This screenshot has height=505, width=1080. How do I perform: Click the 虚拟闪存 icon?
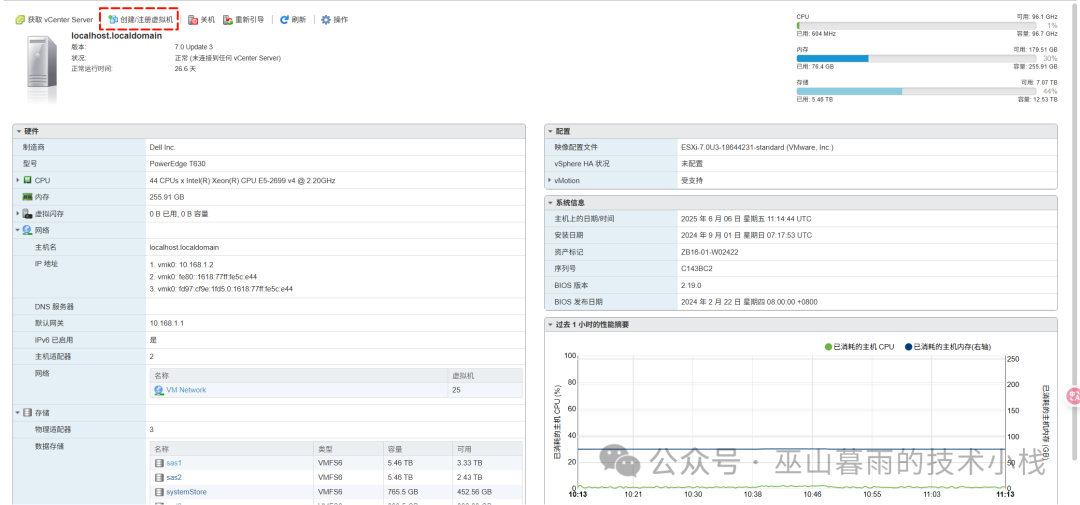click(x=28, y=214)
